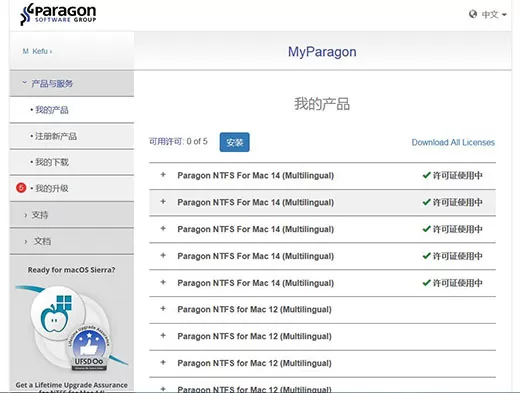The image size is (520, 393).
Task: Click 许可证使用中 status in fifth row
Action: click(457, 283)
